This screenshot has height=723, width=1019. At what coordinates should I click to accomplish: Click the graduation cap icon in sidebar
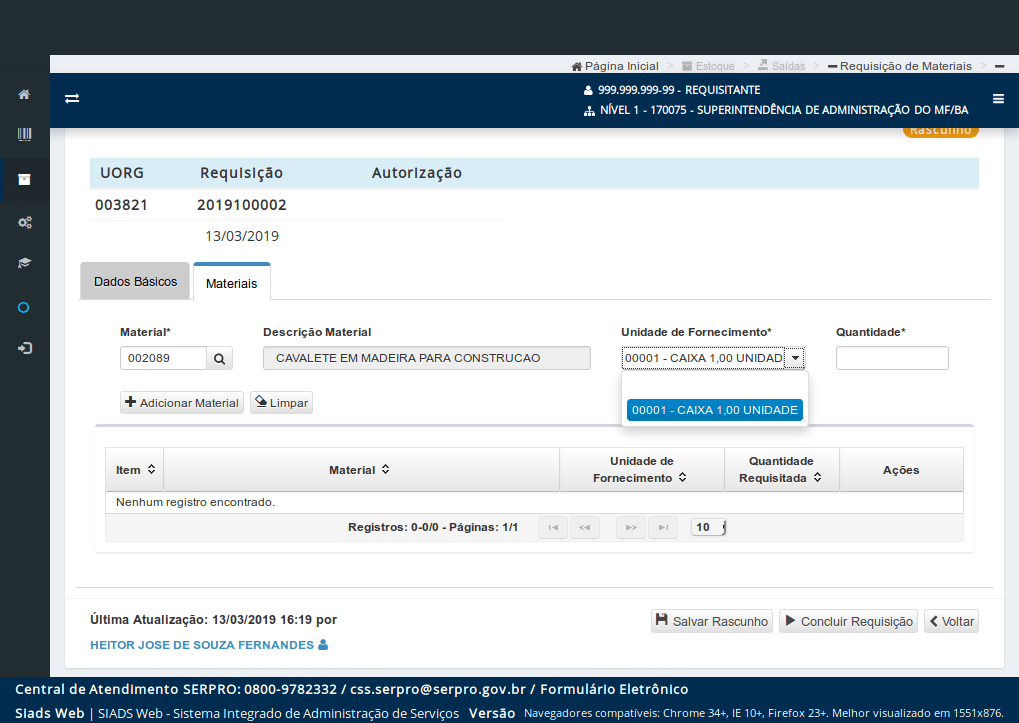24,263
